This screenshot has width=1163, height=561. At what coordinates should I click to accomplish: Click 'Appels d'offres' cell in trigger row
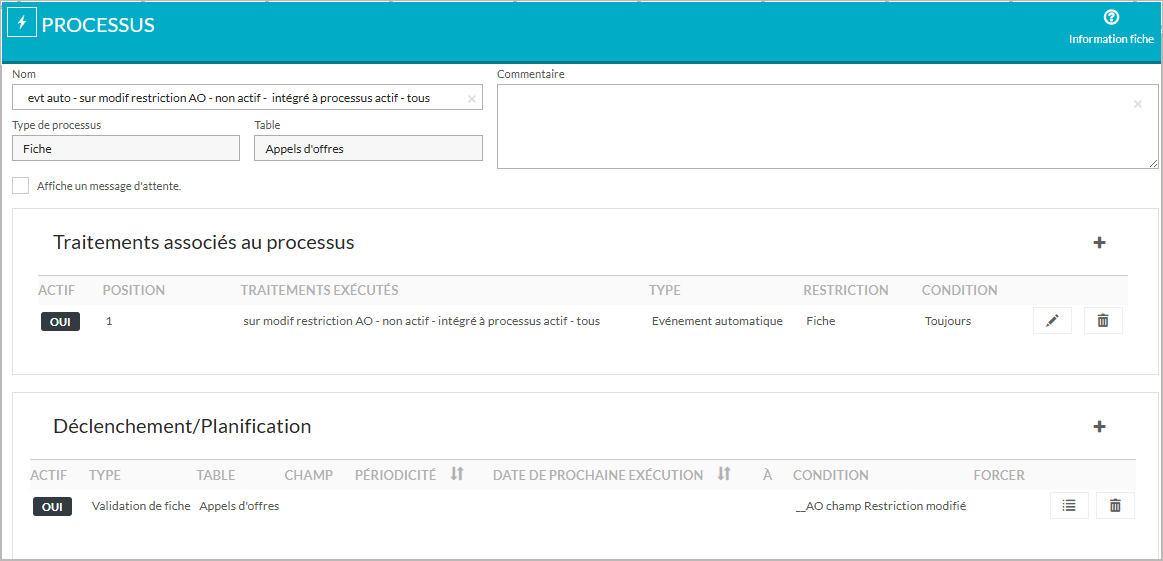[x=239, y=505]
